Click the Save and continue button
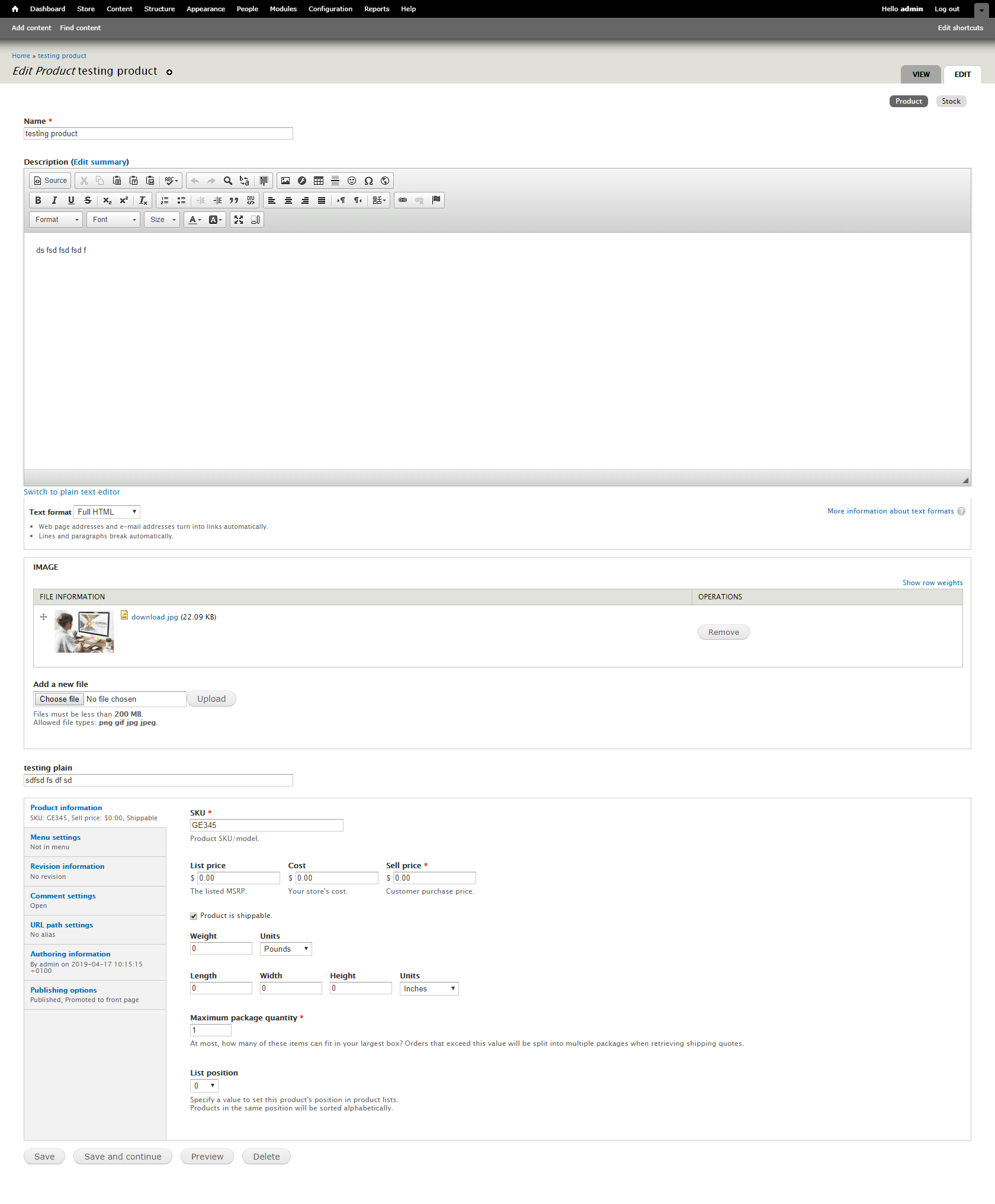Screen dimensions: 995x1204 [x=122, y=1156]
